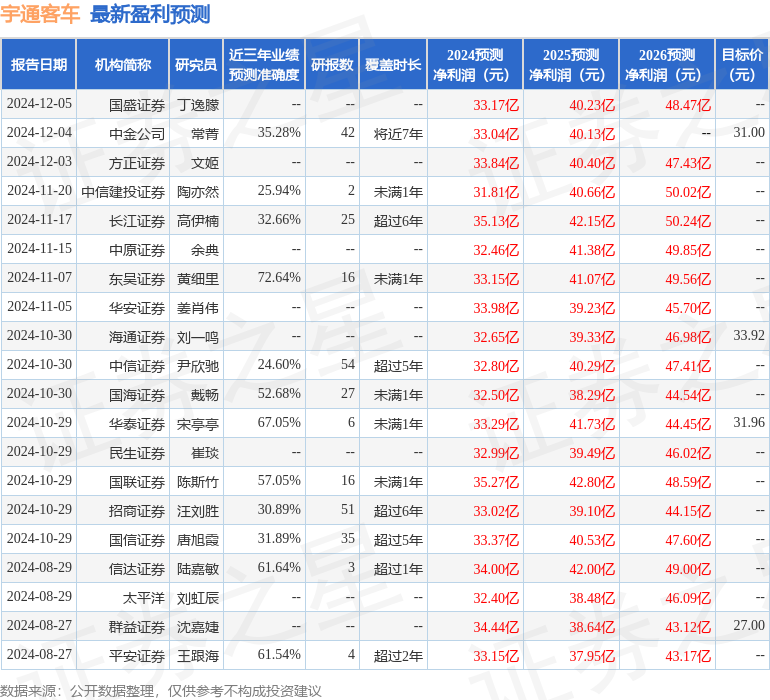Click the 35.13亿 profit value
770x700 pixels.
coord(496,221)
